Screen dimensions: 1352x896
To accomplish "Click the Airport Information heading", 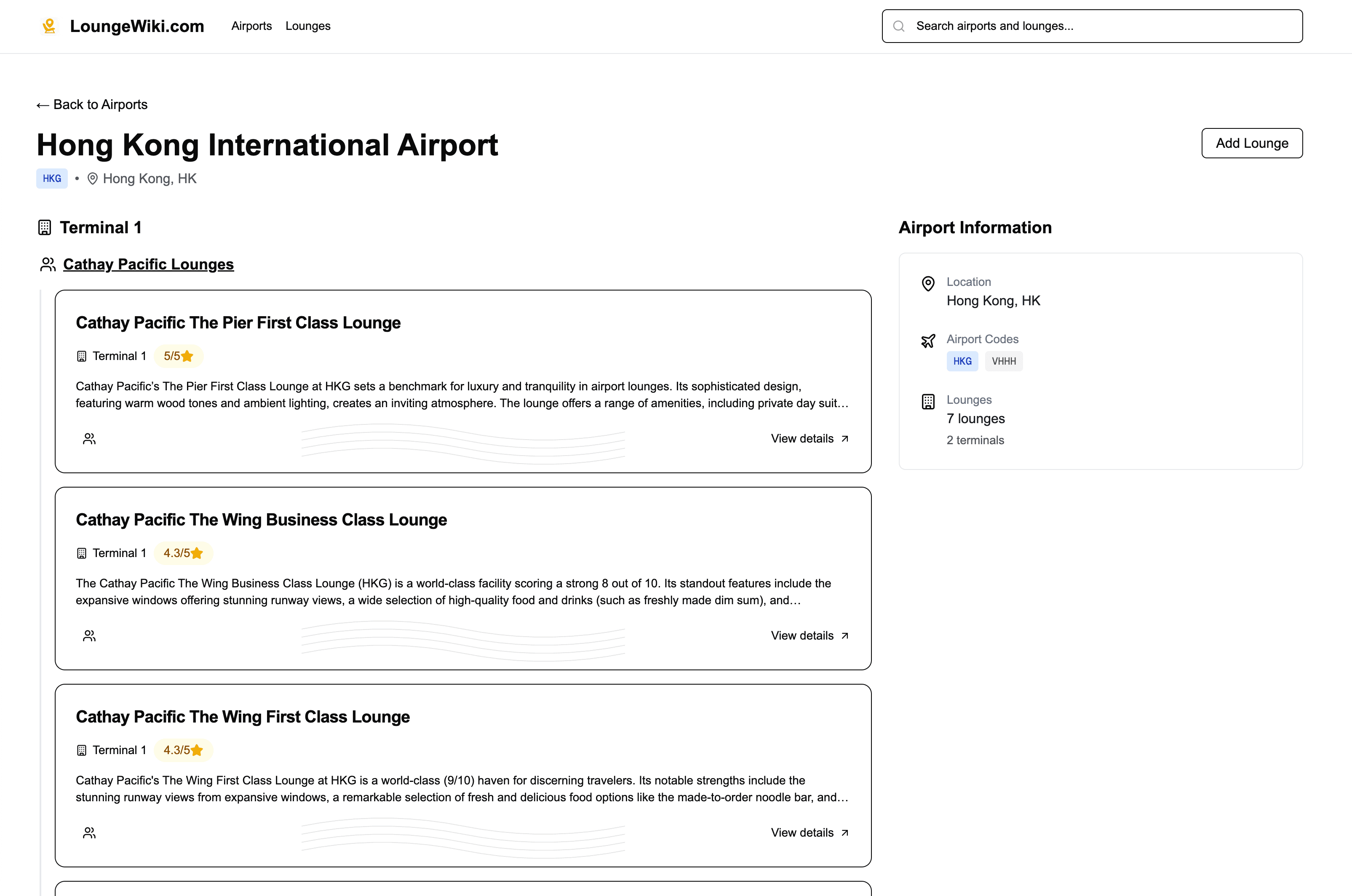I will (975, 227).
